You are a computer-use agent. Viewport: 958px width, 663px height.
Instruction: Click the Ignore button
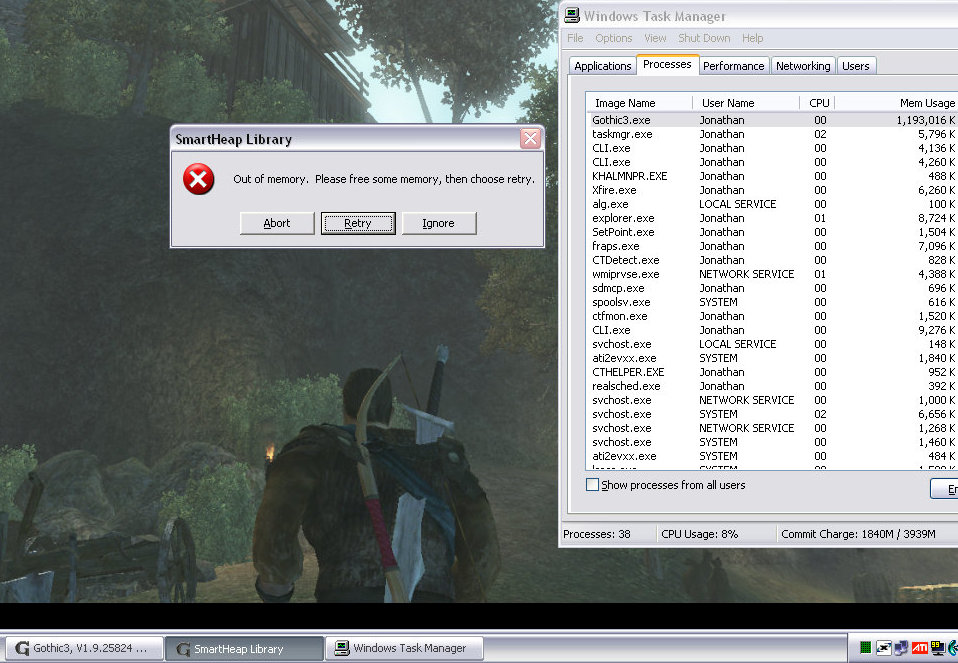pos(439,223)
